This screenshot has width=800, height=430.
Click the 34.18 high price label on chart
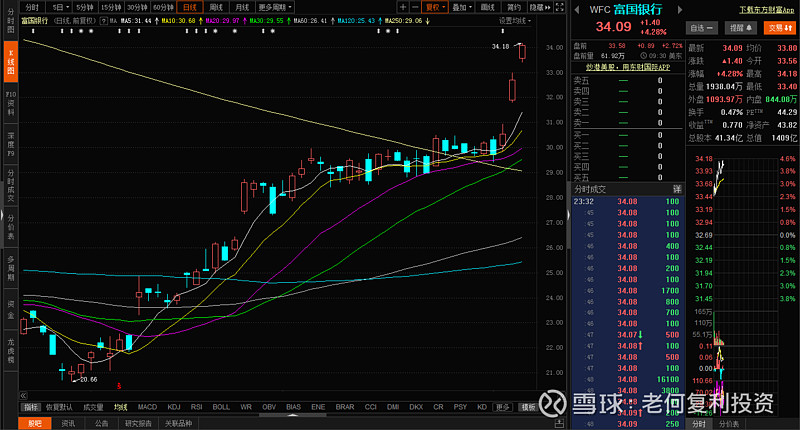coord(500,46)
